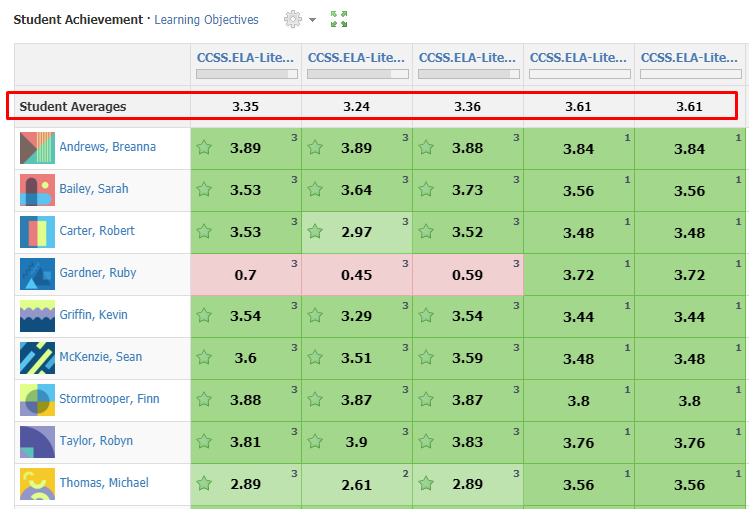This screenshot has height=509, width=749.
Task: Click McKenzie, Sean's avatar image
Action: coord(37,358)
